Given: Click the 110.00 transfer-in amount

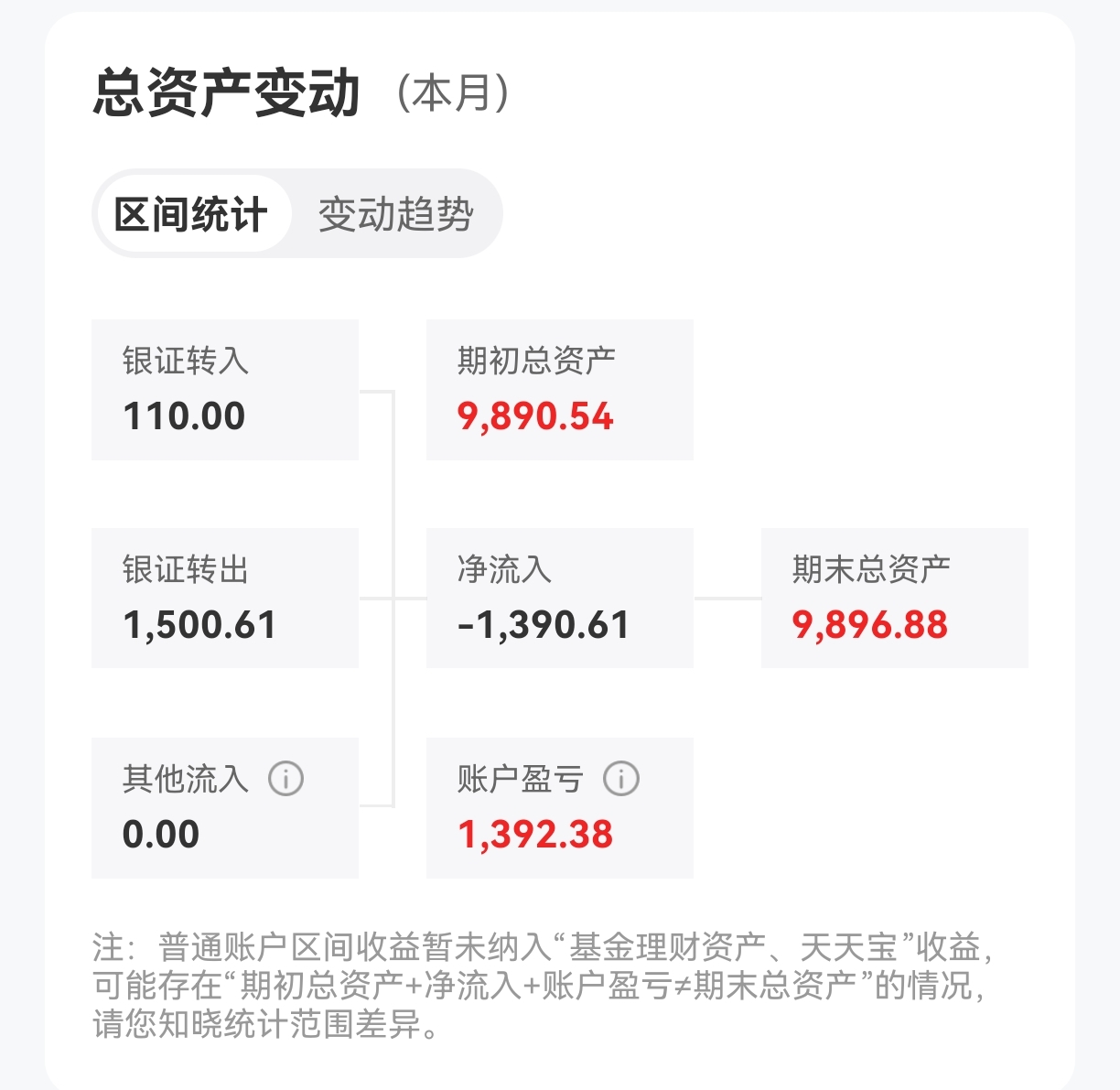Looking at the screenshot, I should click(184, 416).
